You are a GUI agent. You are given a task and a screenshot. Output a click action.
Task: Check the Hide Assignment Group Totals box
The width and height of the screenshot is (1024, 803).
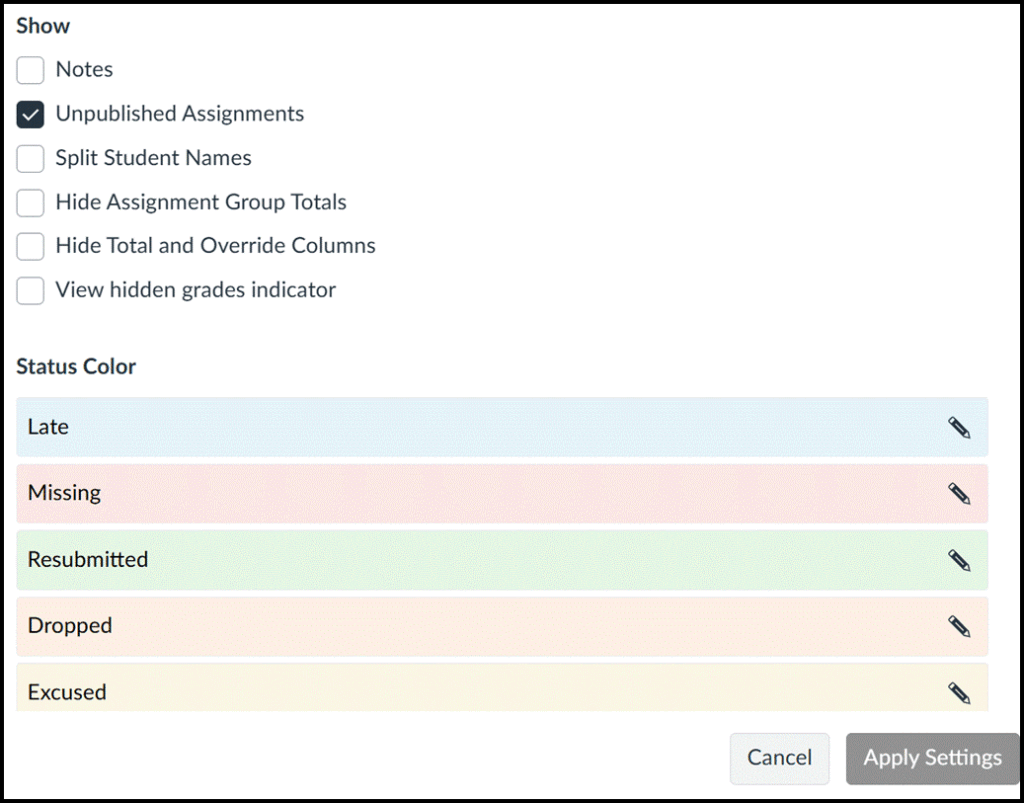click(31, 202)
